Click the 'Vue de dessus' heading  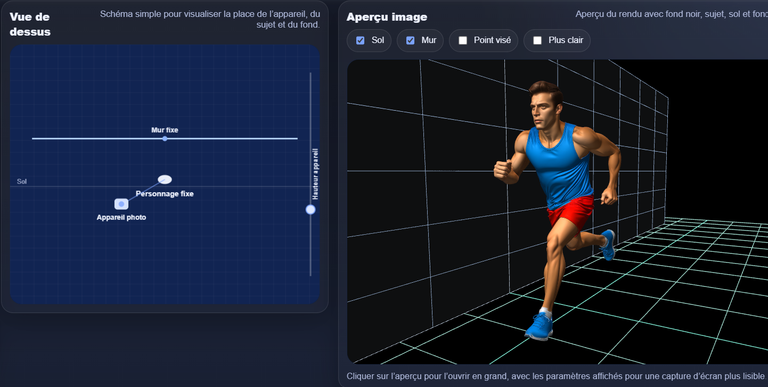pyautogui.click(x=30, y=24)
